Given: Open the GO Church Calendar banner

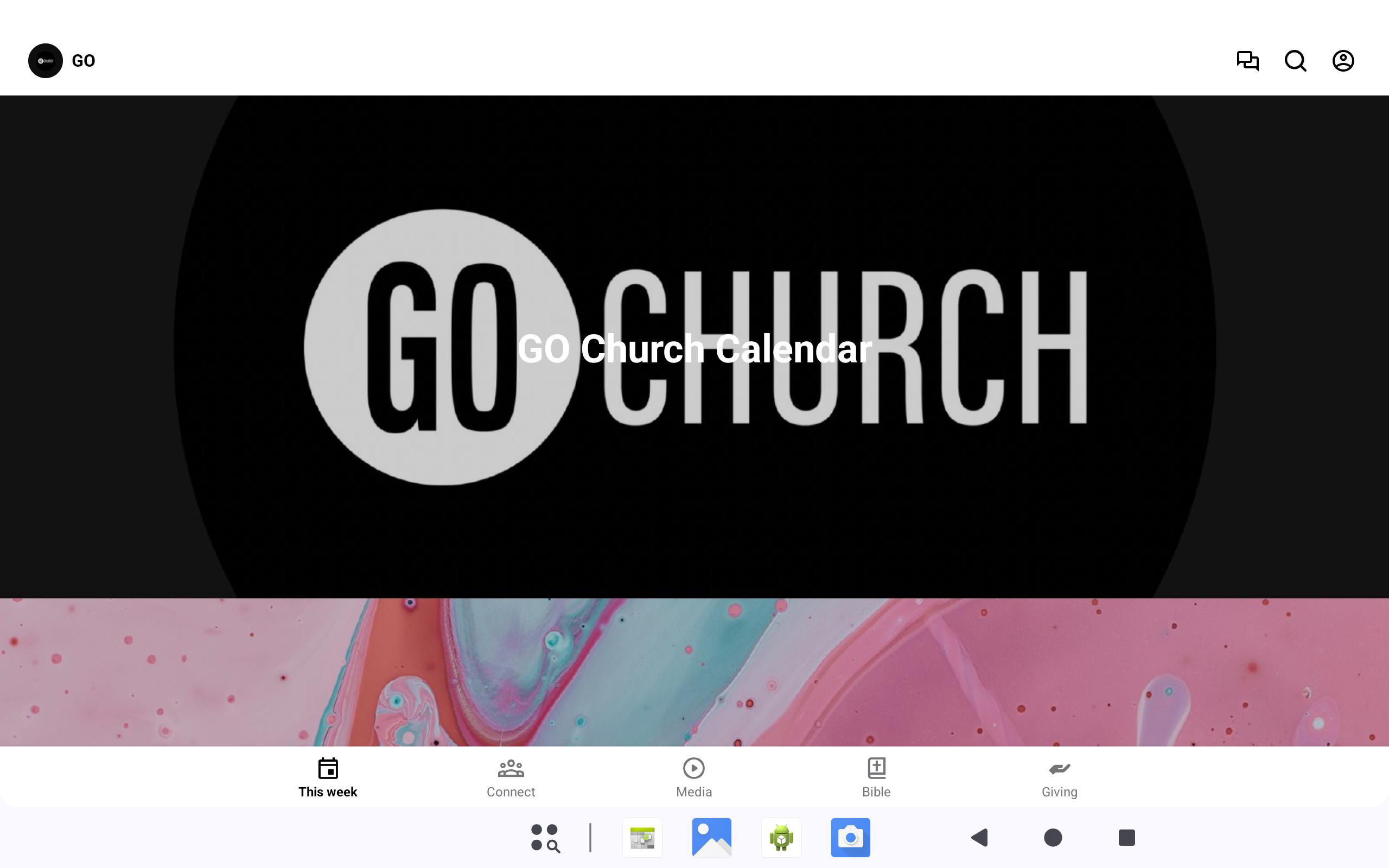Looking at the screenshot, I should click(694, 347).
